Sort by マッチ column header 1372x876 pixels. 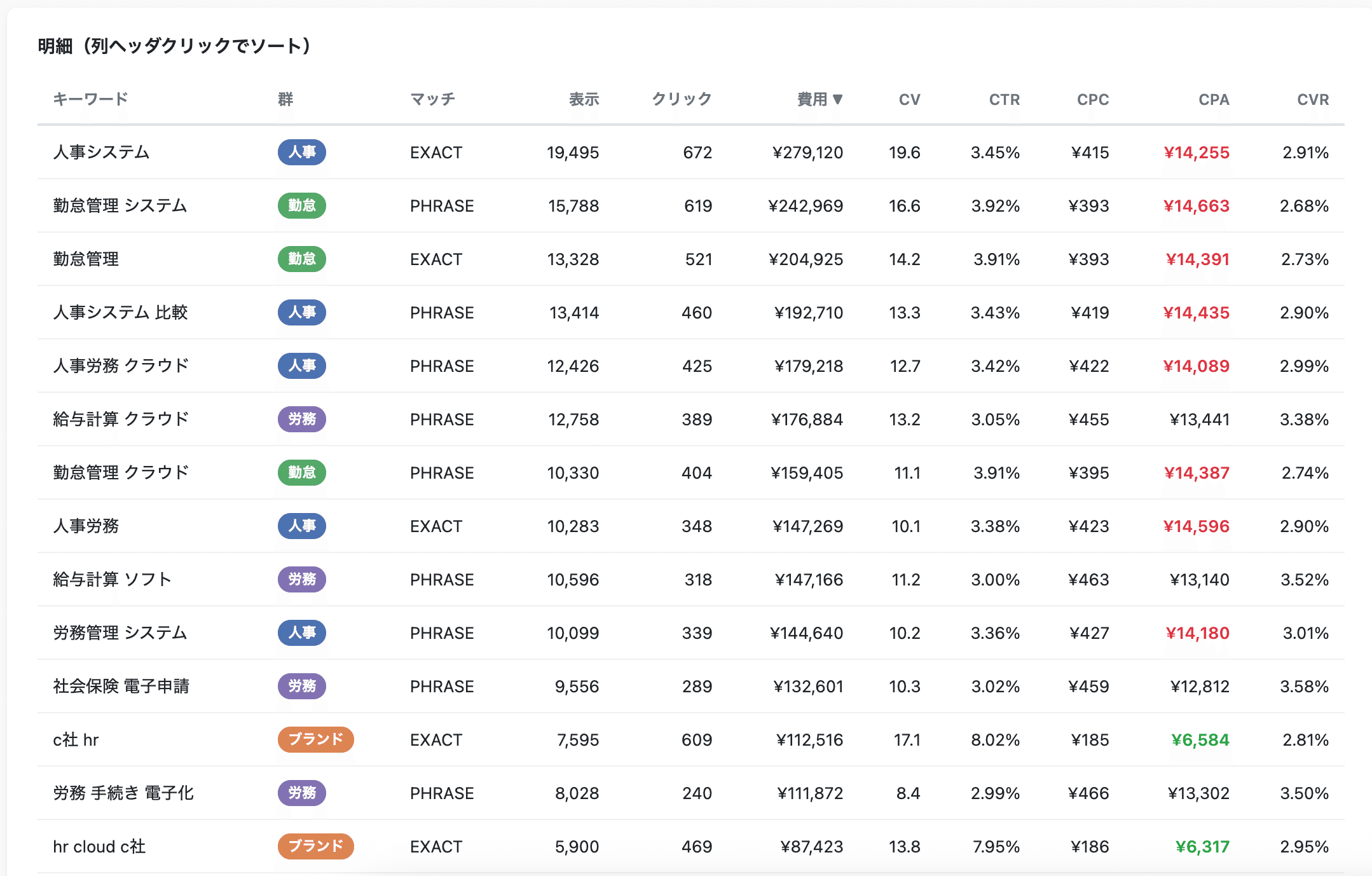[x=432, y=99]
